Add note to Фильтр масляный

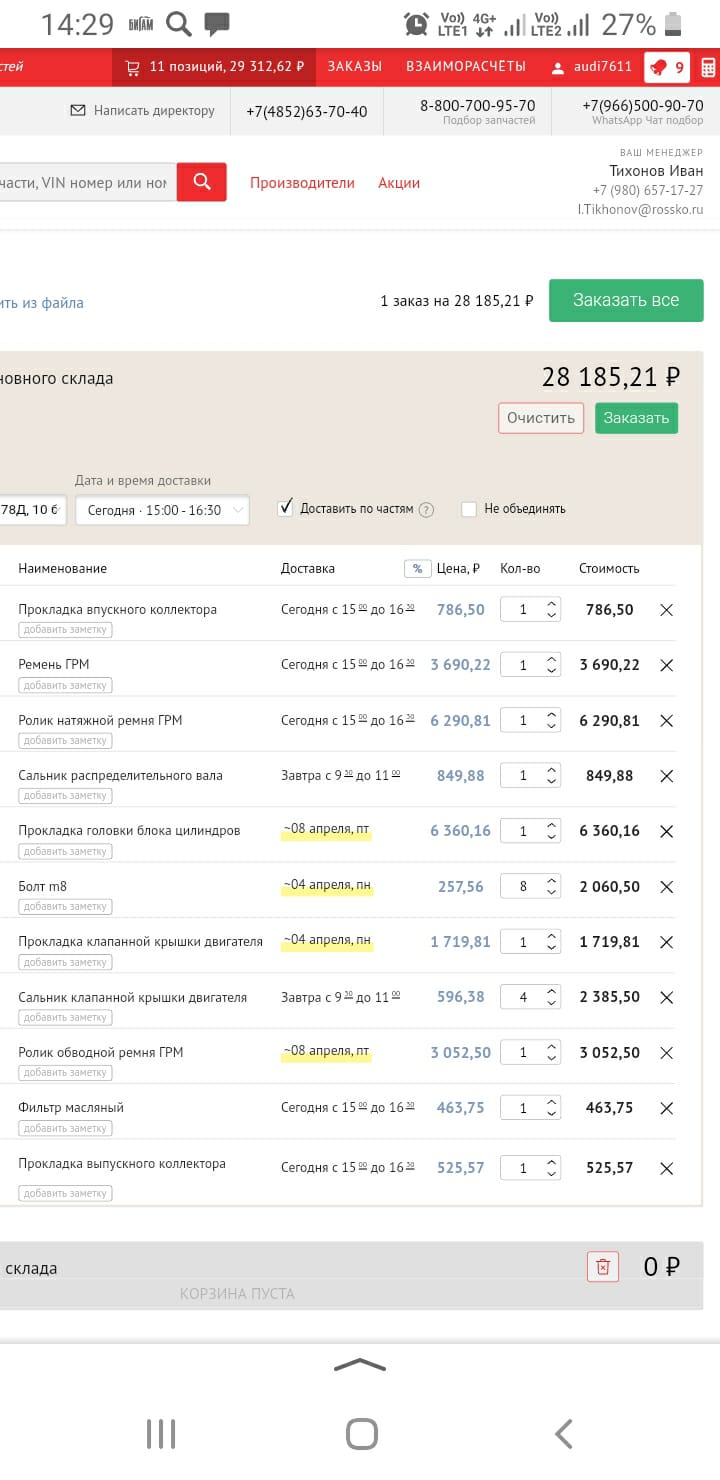(65, 1128)
